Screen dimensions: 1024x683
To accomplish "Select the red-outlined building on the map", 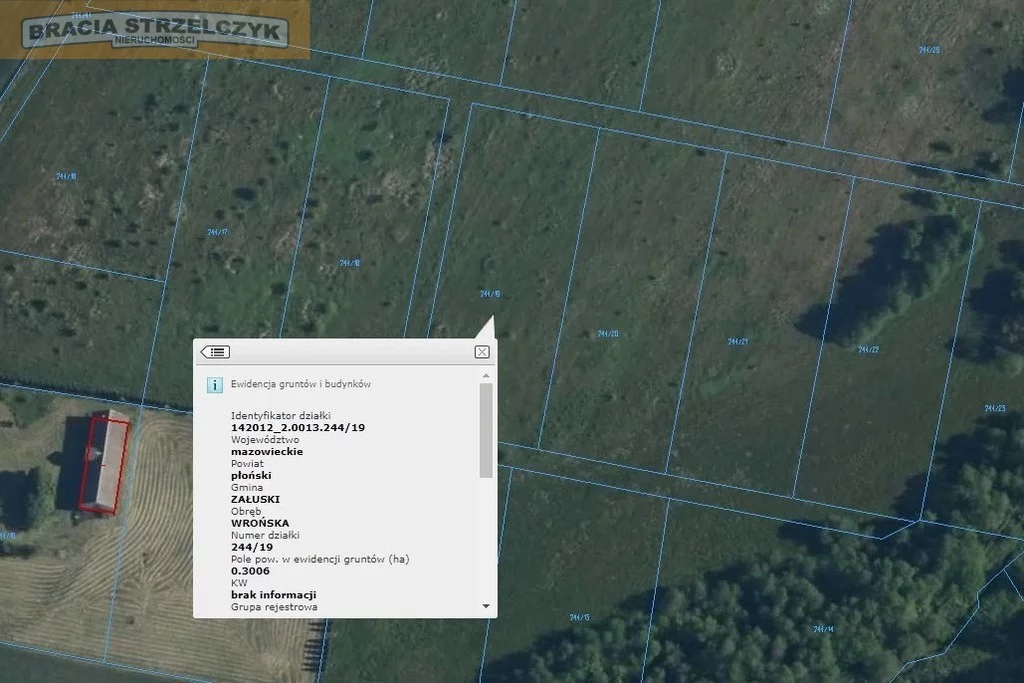I will (x=104, y=465).
